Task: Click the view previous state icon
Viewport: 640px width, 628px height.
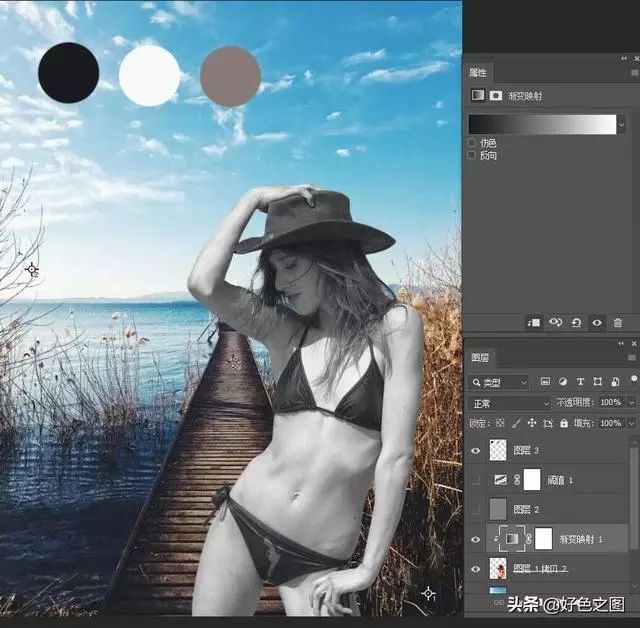Action: tap(556, 322)
